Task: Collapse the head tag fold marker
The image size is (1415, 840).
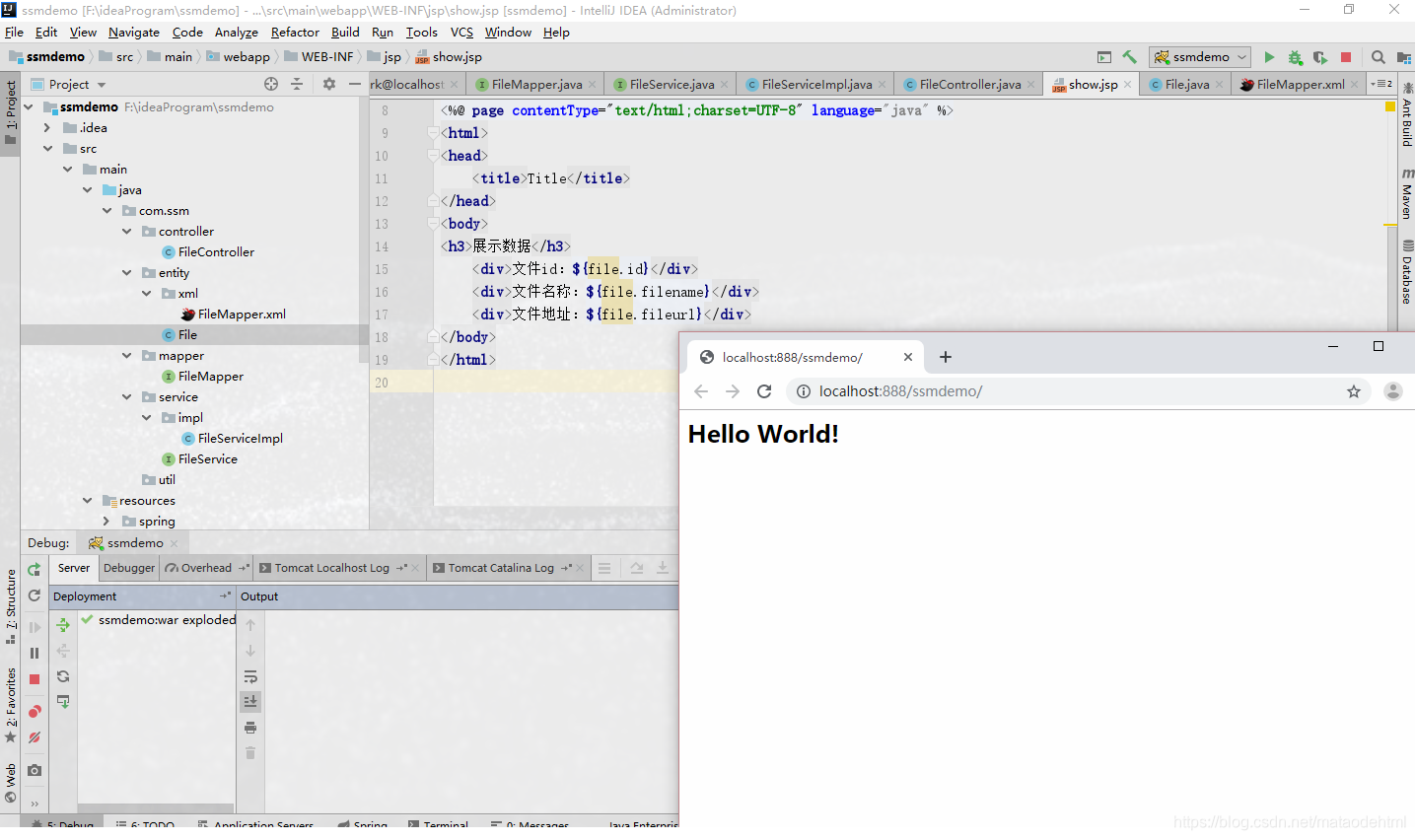Action: [433, 156]
